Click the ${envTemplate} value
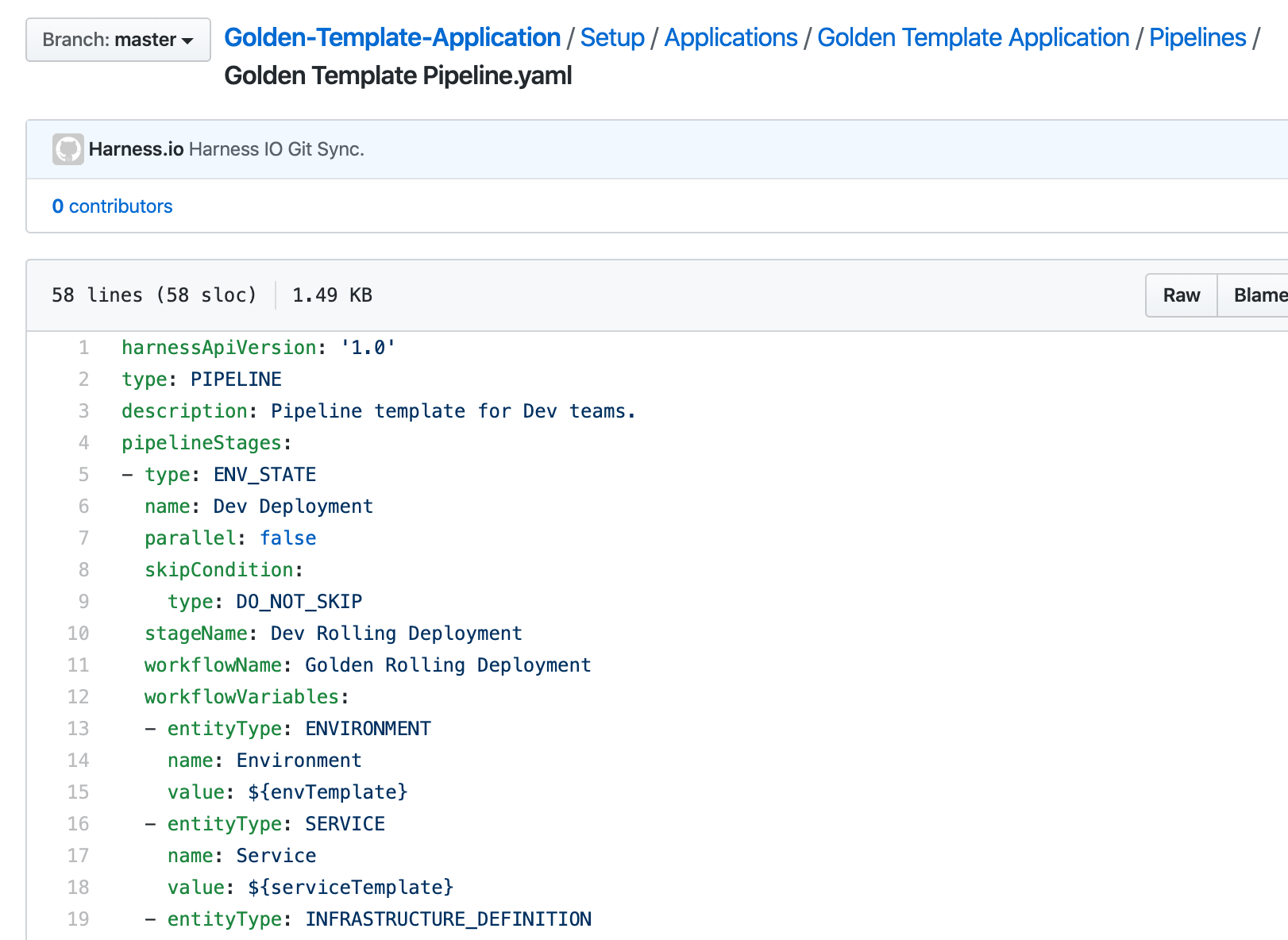 327,792
